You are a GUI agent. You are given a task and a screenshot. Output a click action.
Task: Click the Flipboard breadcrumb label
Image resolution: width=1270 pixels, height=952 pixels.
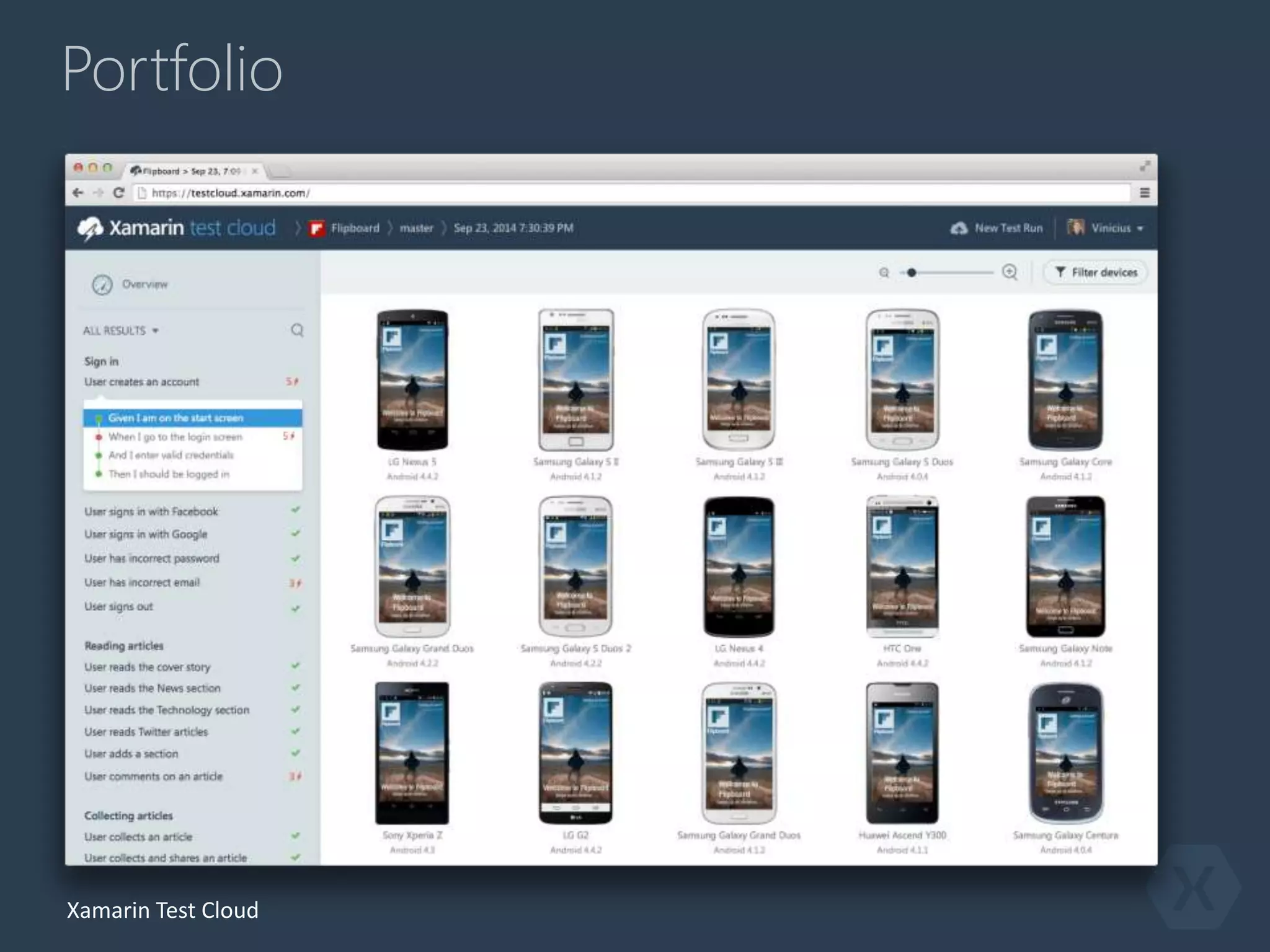tap(355, 228)
